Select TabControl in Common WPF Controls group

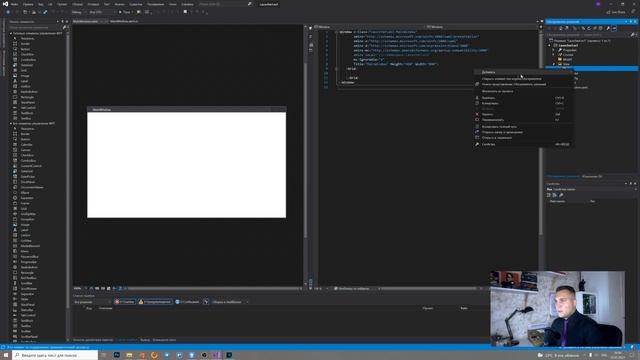pos(28,107)
